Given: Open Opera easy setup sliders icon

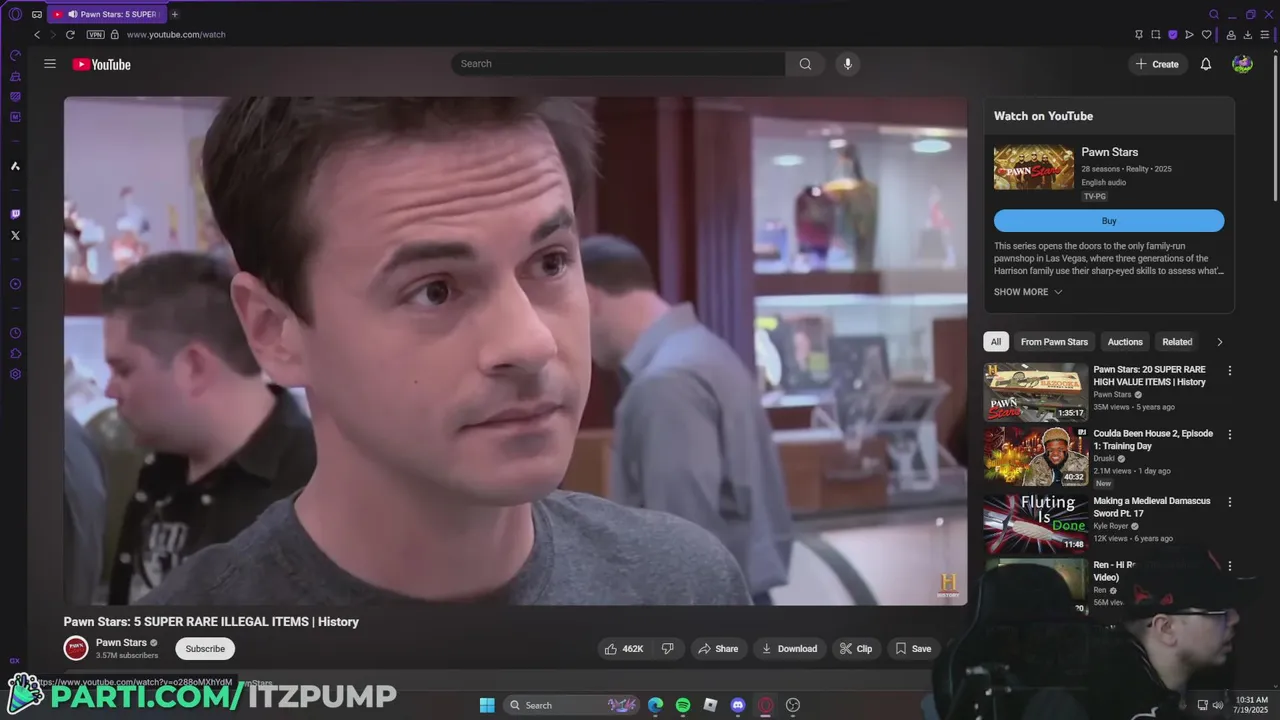Looking at the screenshot, I should pyautogui.click(x=1264, y=34).
